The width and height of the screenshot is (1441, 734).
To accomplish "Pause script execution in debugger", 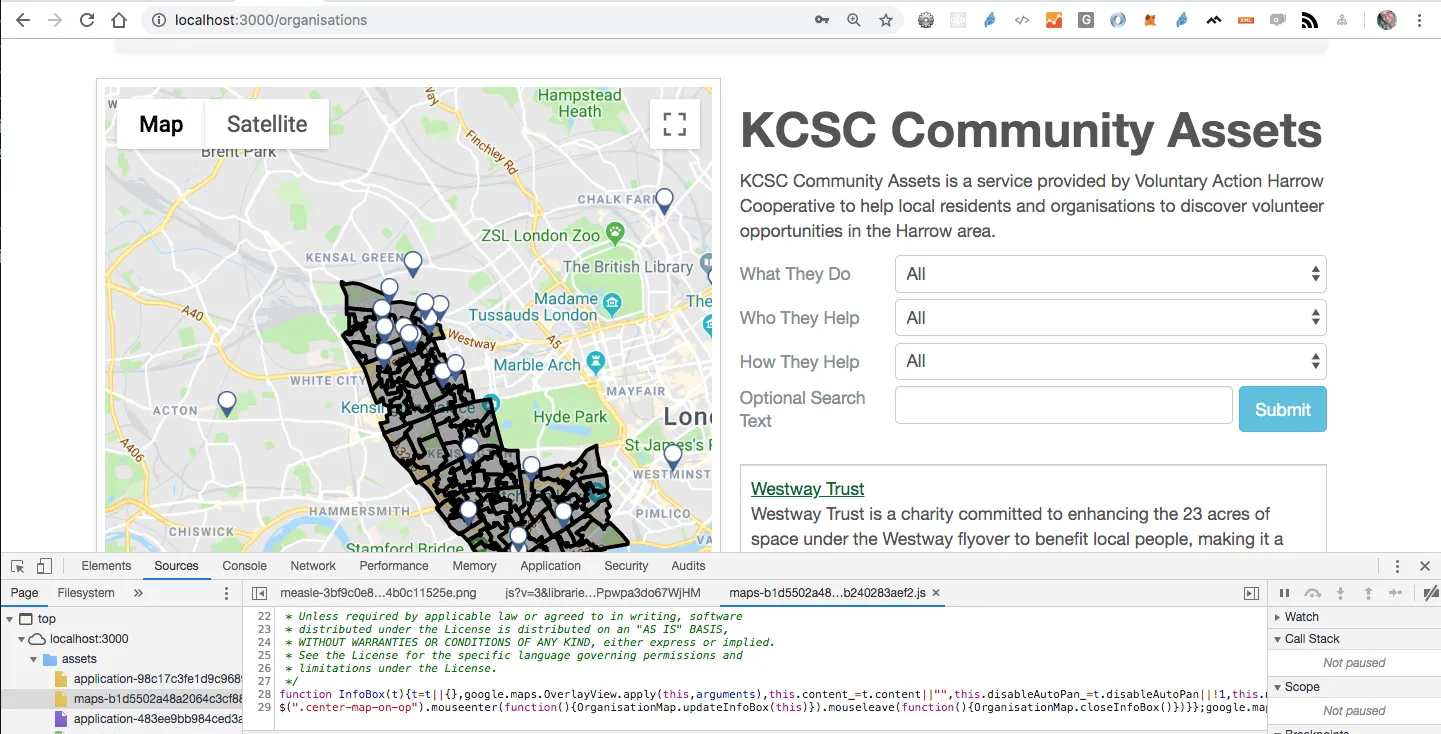I will [x=1285, y=593].
